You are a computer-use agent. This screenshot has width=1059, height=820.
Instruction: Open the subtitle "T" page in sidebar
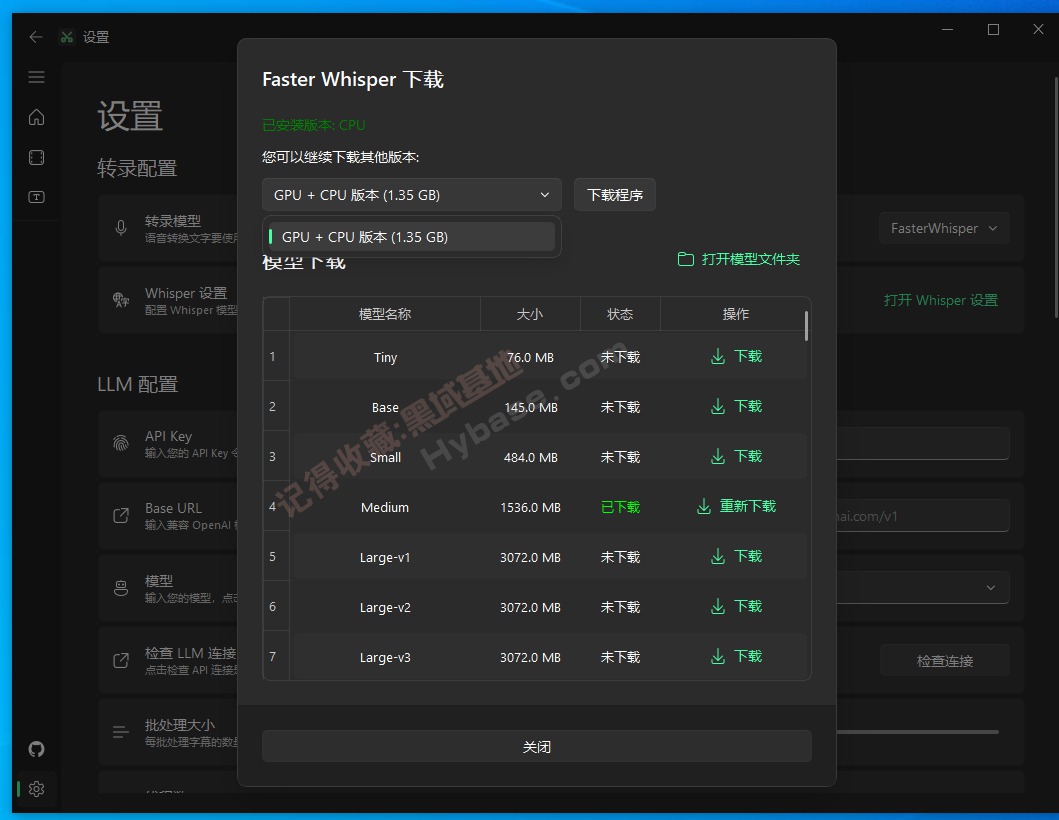click(x=36, y=197)
